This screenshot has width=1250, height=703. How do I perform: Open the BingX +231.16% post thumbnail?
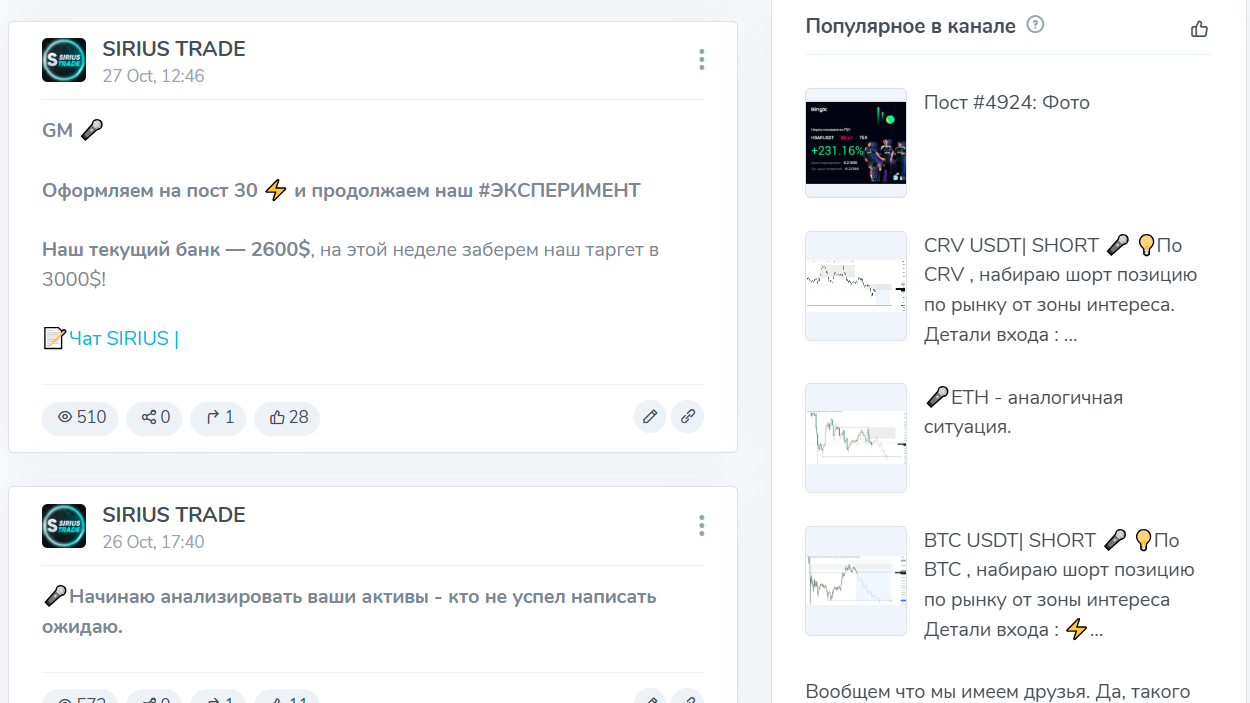click(855, 142)
